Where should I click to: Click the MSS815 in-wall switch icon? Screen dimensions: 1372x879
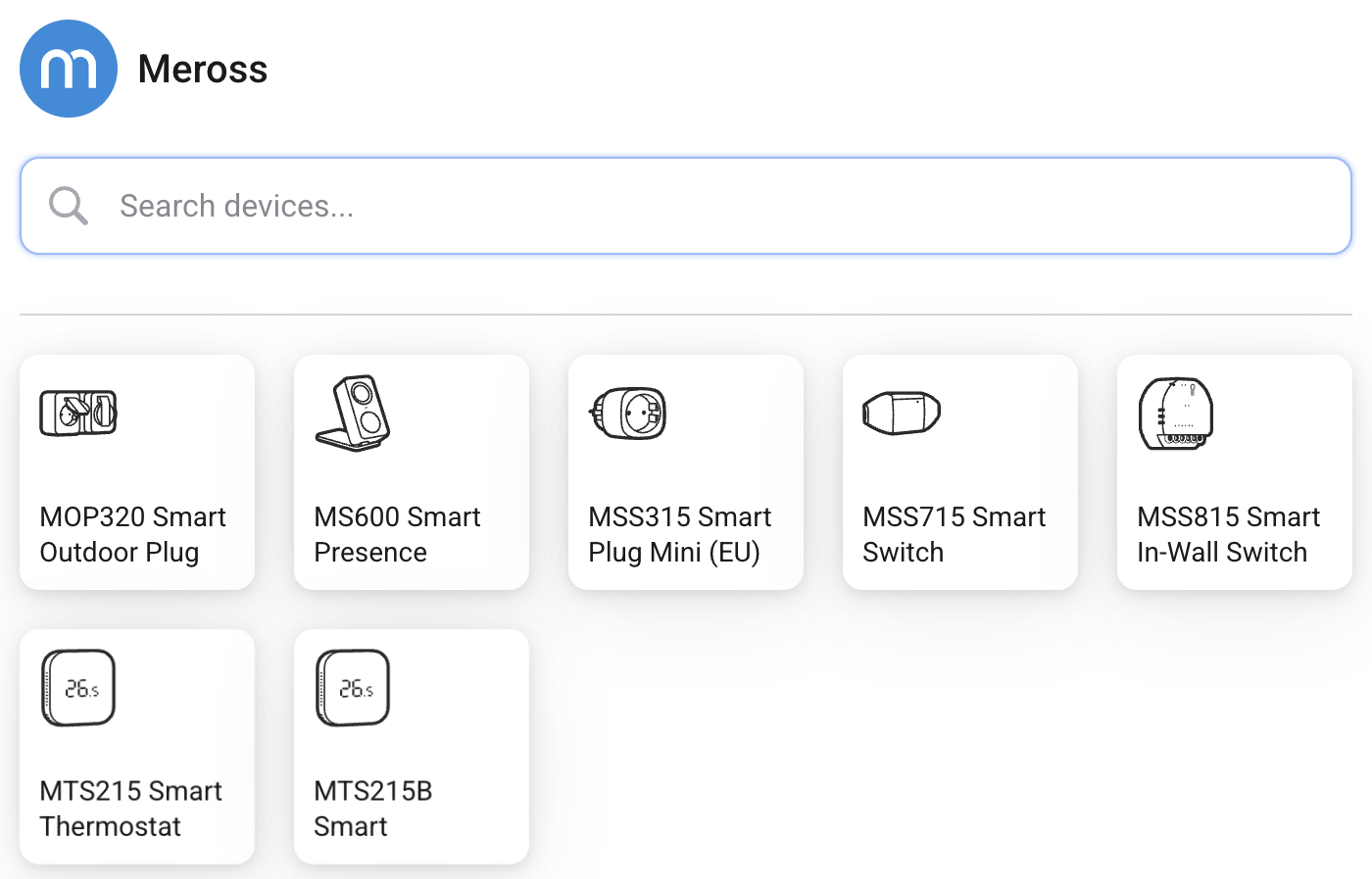click(1176, 413)
